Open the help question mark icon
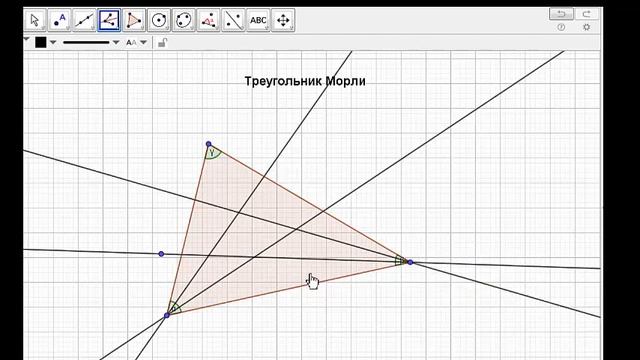 561,27
